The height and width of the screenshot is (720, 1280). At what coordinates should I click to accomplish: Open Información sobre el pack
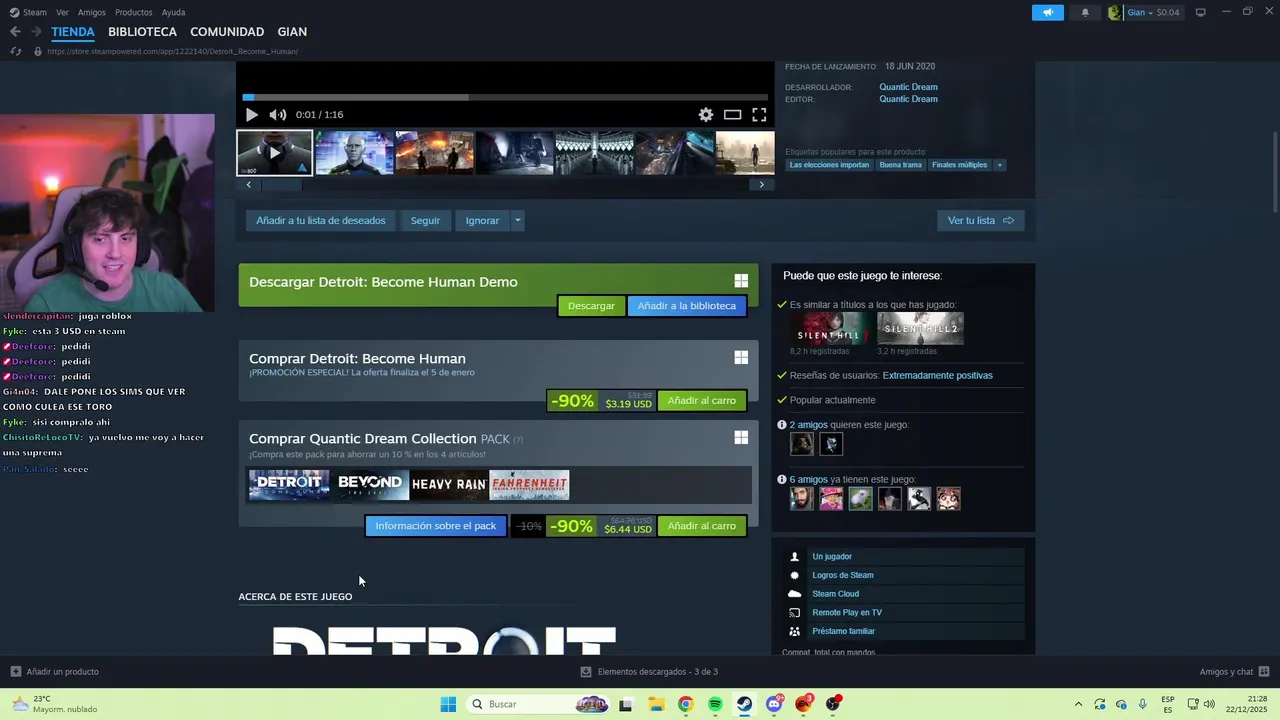tap(435, 526)
